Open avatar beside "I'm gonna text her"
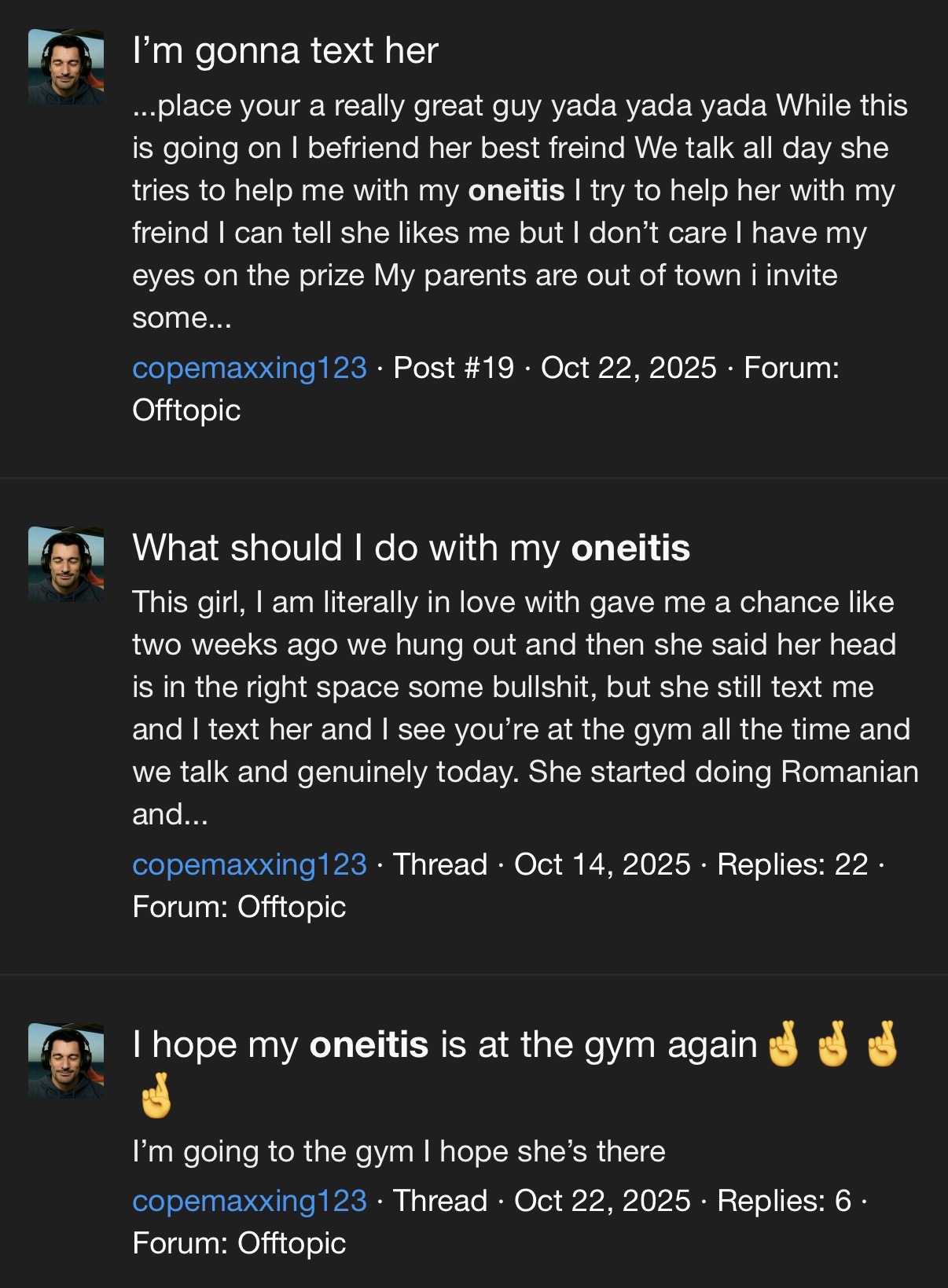This screenshot has width=948, height=1288. tap(66, 68)
